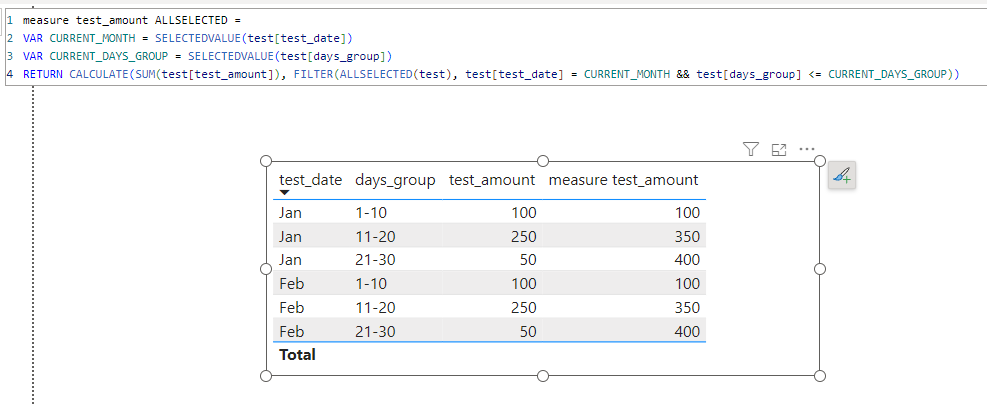
Task: Click days_group 1-10 cell in first Jan row
Action: tap(371, 213)
